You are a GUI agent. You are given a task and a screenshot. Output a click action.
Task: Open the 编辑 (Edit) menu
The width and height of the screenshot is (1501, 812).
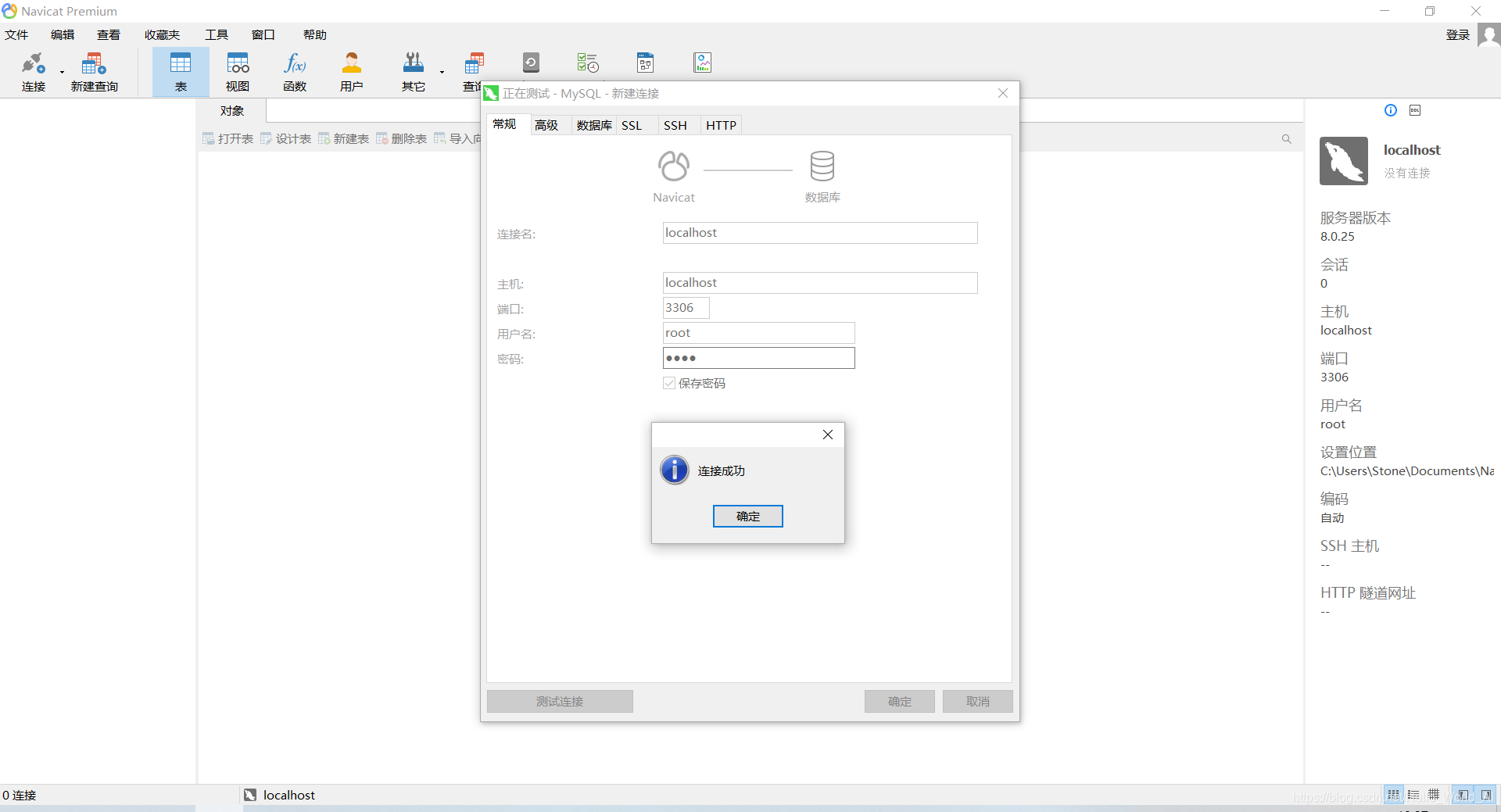63,34
